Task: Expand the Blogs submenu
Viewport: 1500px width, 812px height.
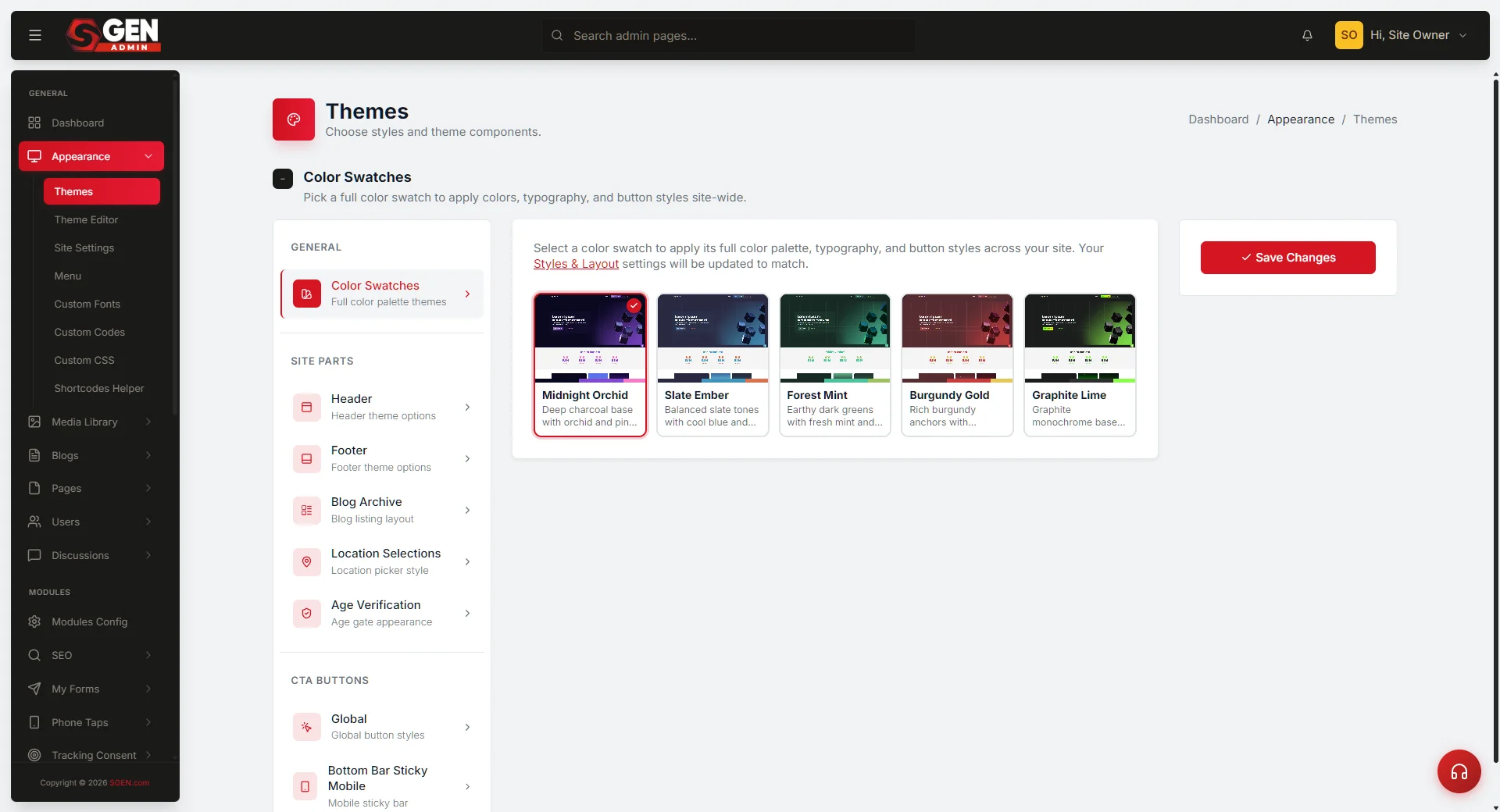Action: click(148, 455)
